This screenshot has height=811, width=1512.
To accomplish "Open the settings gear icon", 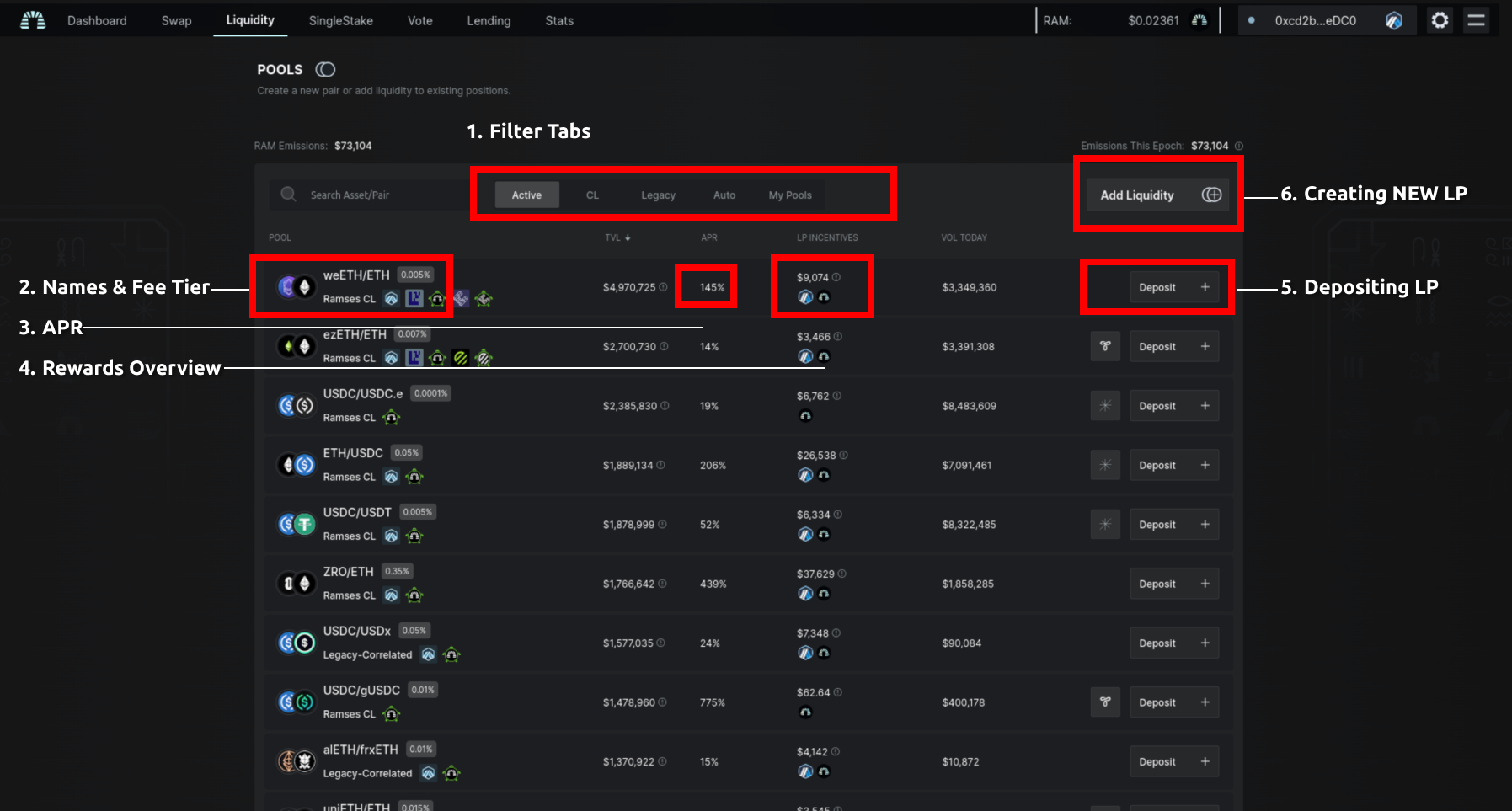I will click(1440, 20).
